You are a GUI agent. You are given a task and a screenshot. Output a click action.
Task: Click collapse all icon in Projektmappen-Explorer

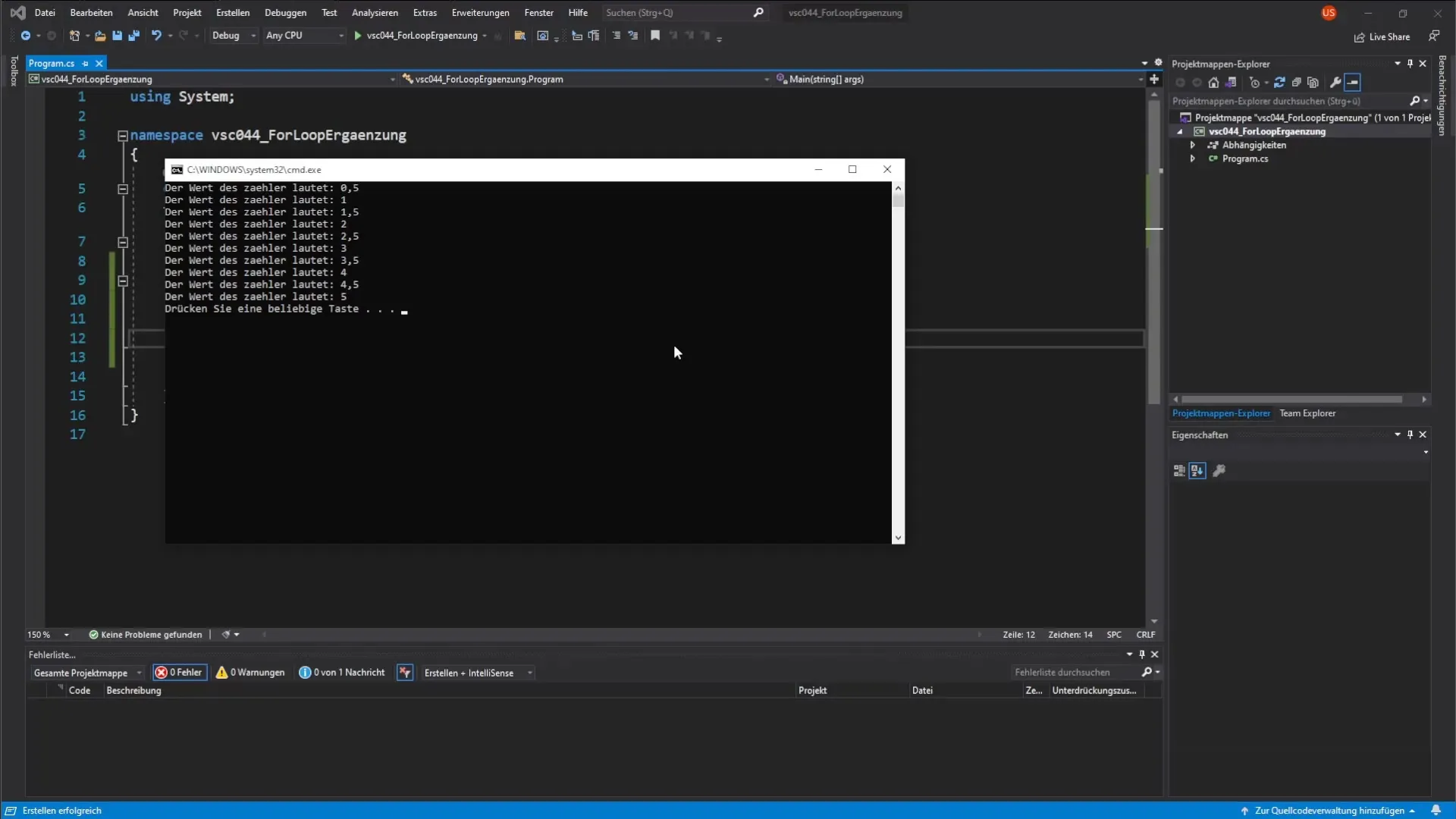point(1296,83)
